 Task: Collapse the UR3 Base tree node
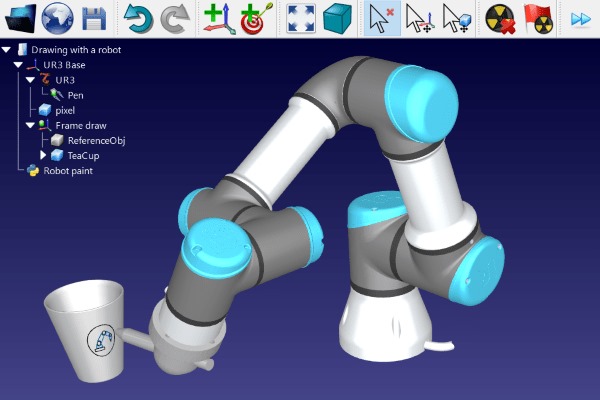click(x=18, y=64)
